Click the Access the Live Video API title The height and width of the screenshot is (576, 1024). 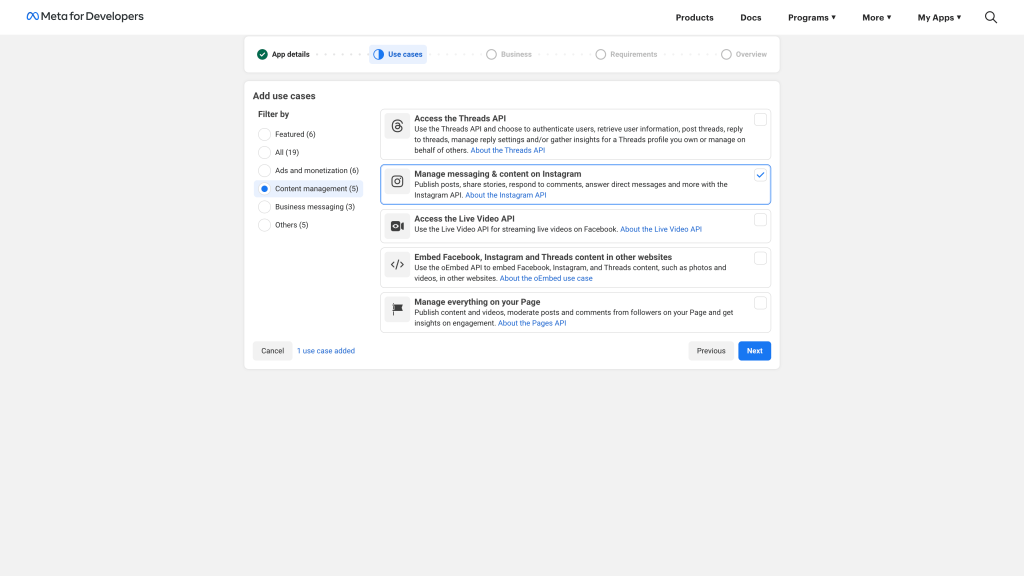(464, 219)
